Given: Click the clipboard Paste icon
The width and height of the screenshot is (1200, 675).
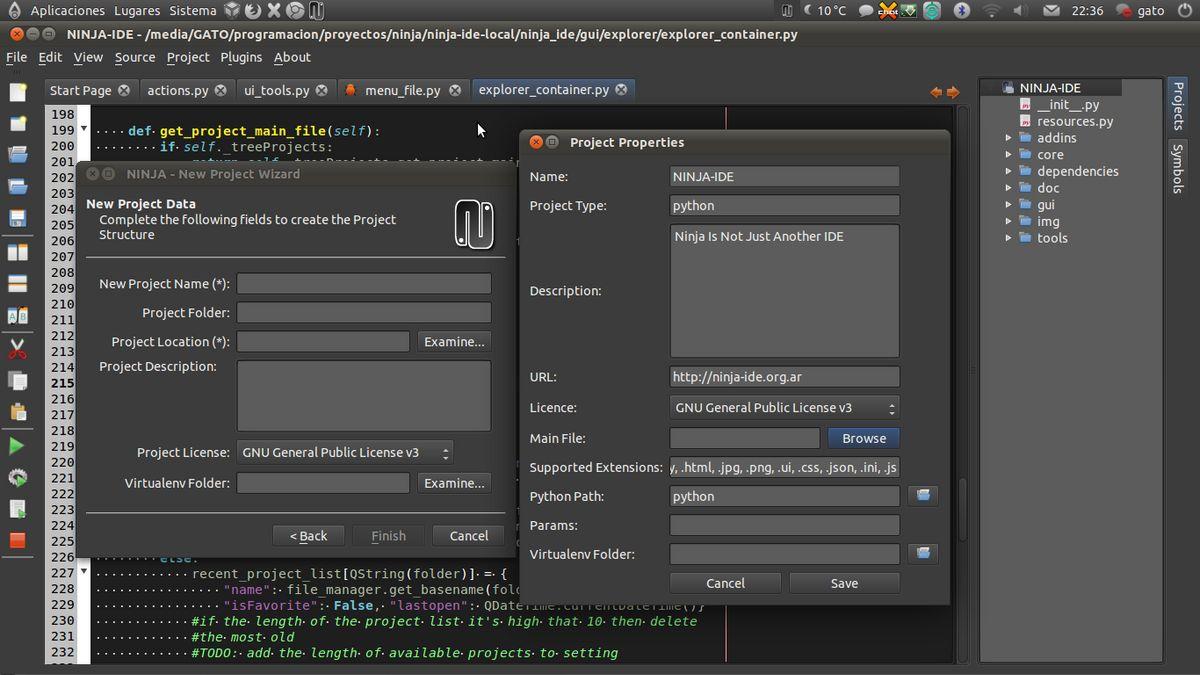Looking at the screenshot, I should [18, 412].
